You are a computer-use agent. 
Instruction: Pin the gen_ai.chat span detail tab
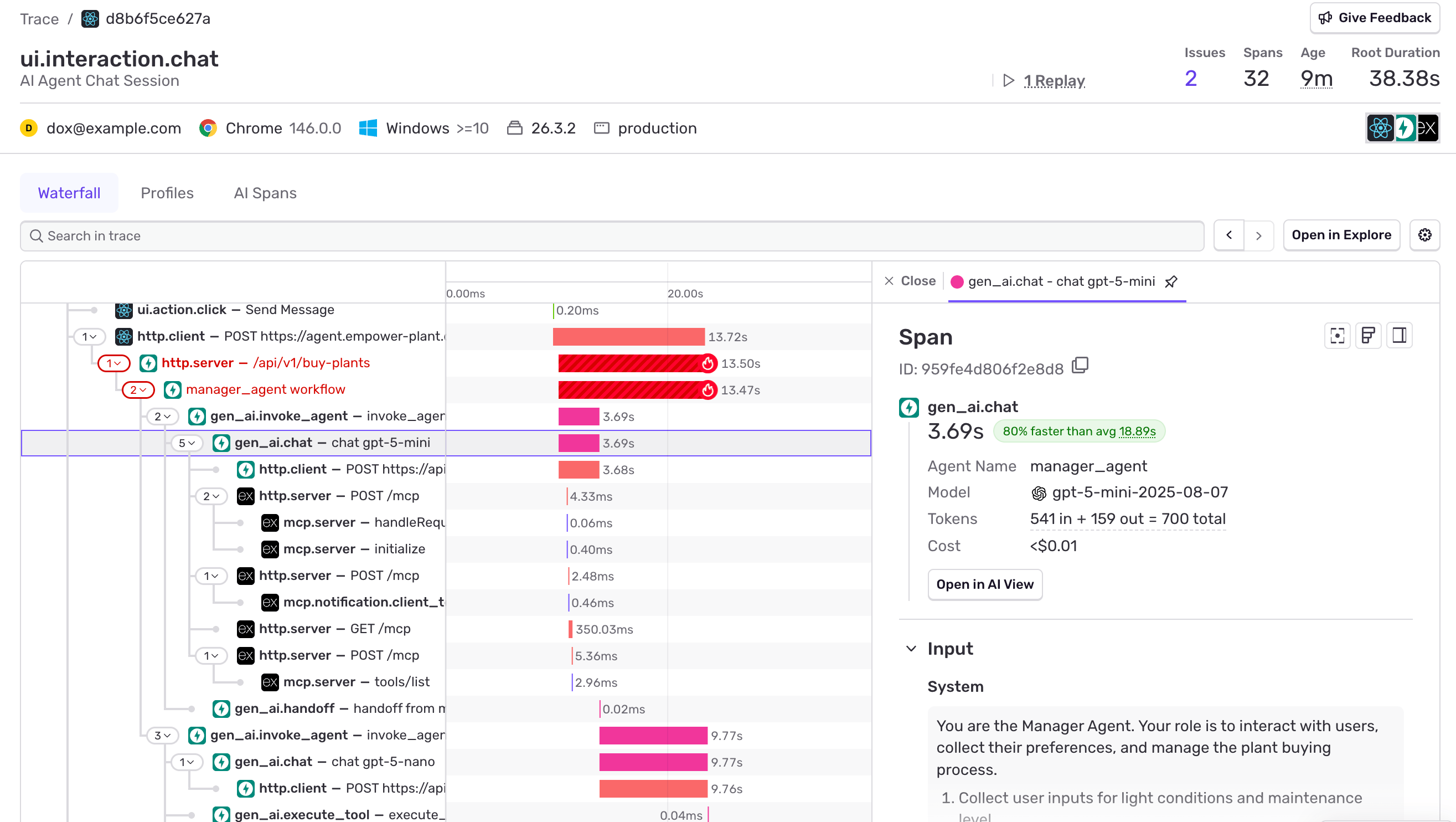point(1170,281)
